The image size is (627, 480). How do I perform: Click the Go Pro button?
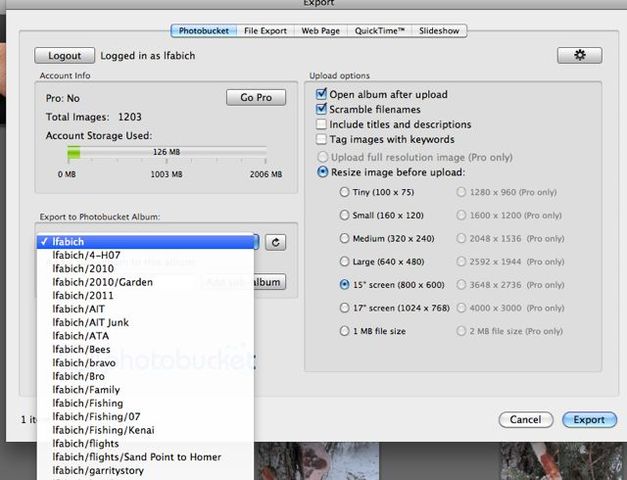(x=256, y=97)
